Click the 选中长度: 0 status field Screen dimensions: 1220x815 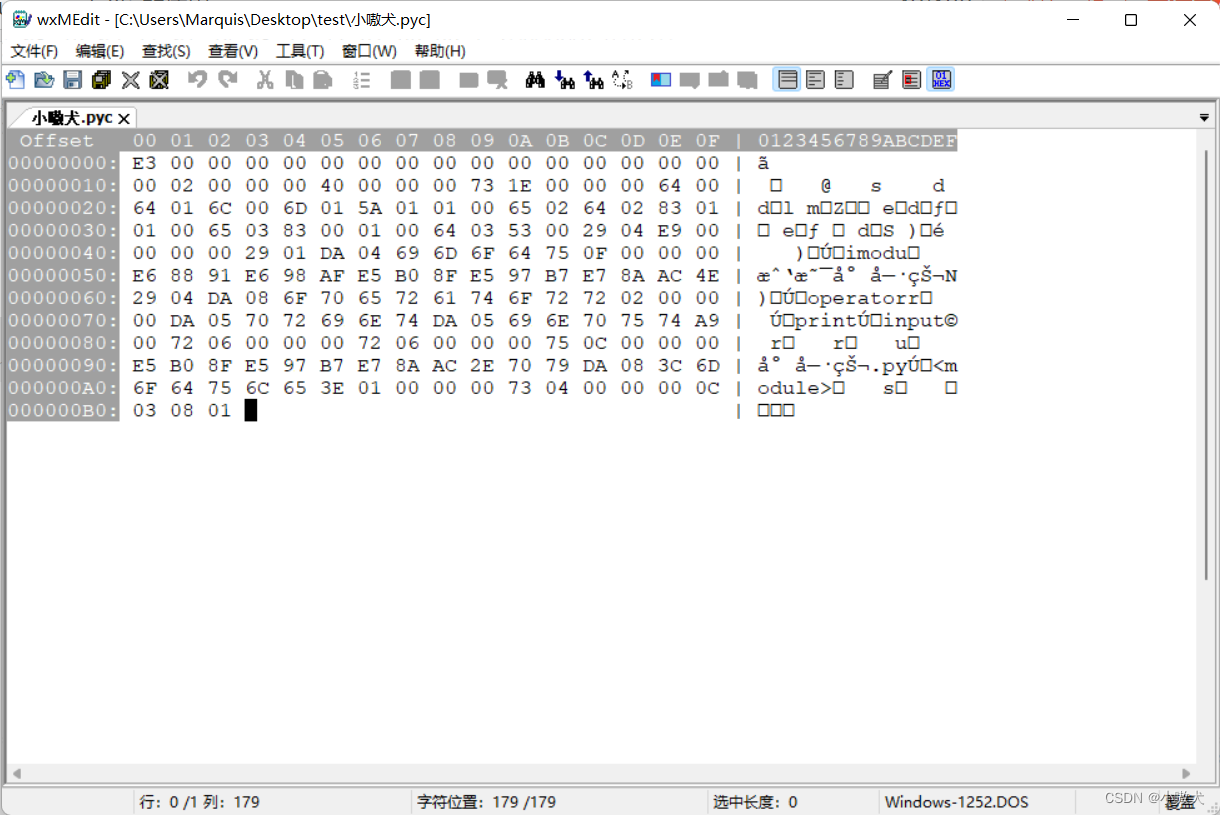pos(756,802)
